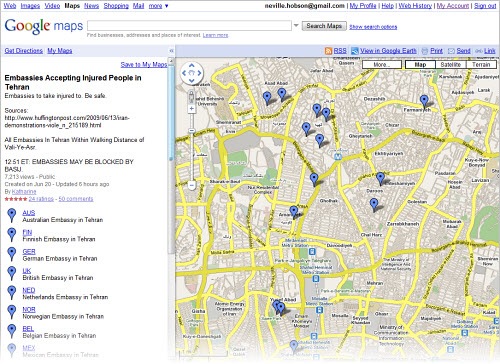Click the hand icon at pan control center
The width and height of the screenshot is (500, 364).
click(192, 73)
